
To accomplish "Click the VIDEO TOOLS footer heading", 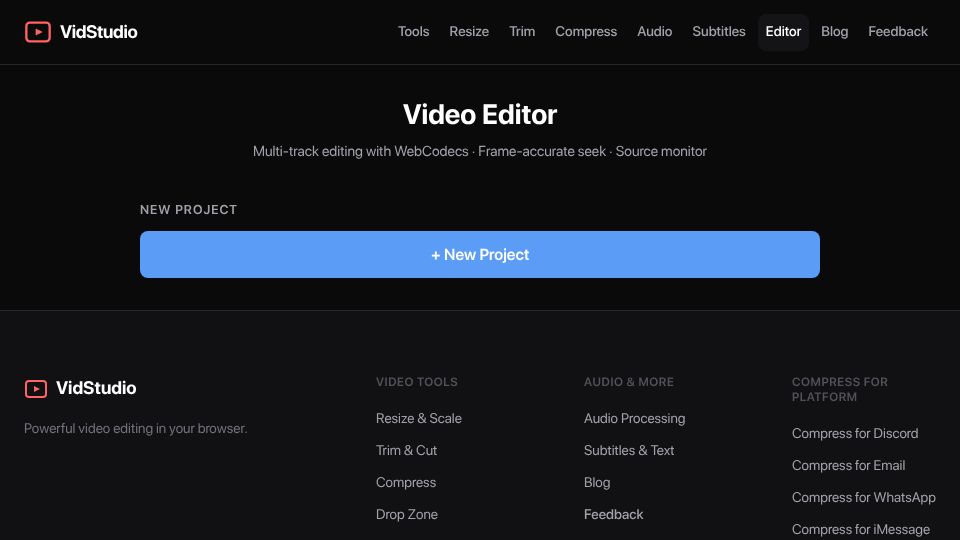I will (416, 381).
